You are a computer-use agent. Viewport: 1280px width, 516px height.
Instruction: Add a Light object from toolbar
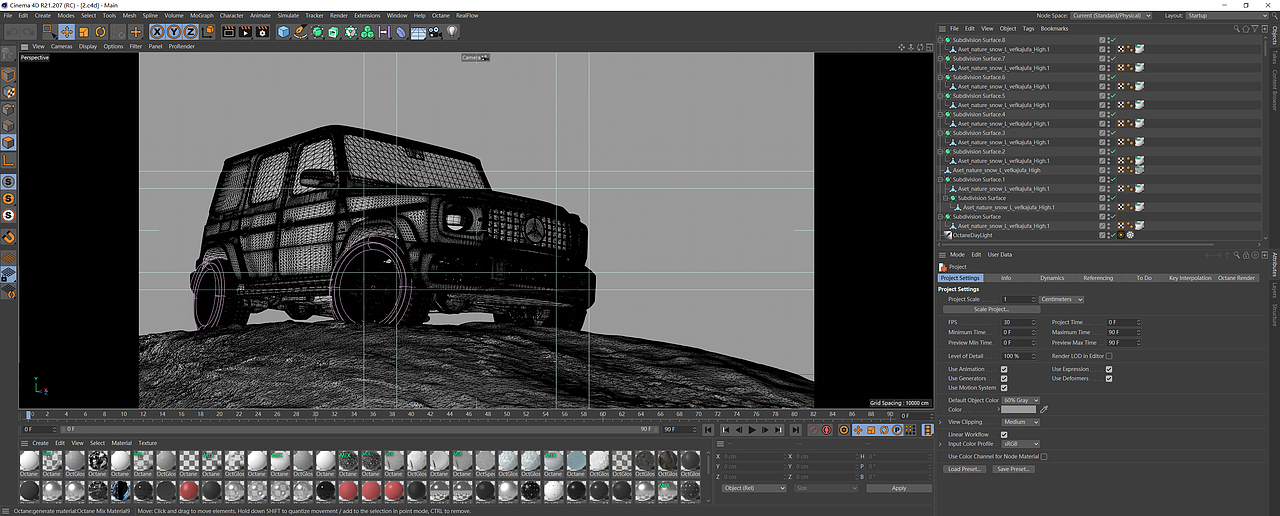[x=452, y=32]
